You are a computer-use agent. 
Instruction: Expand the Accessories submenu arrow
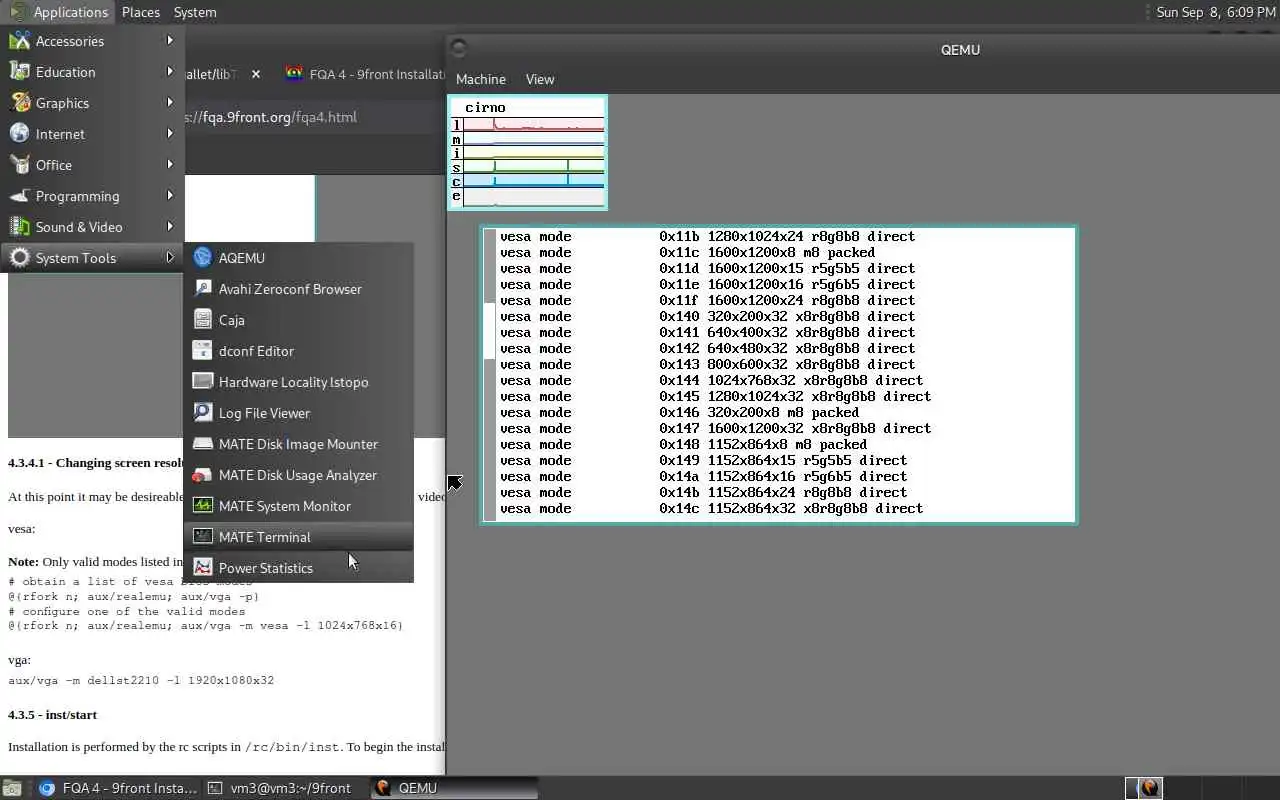[x=170, y=41]
